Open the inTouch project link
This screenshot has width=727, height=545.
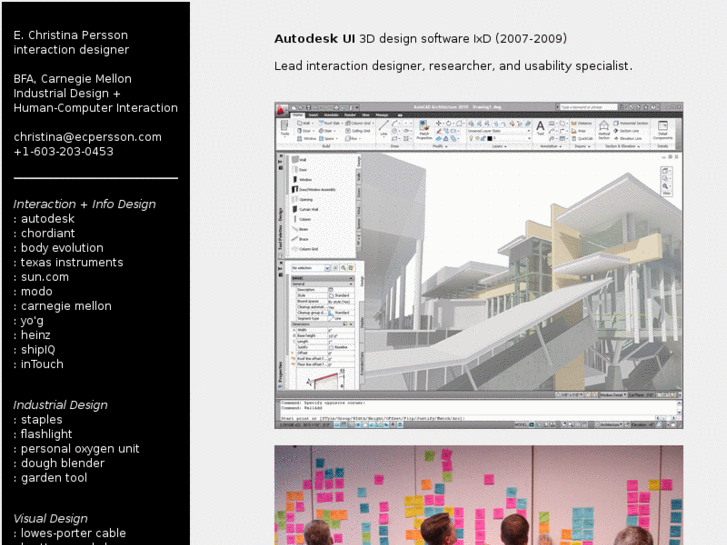pyautogui.click(x=42, y=364)
